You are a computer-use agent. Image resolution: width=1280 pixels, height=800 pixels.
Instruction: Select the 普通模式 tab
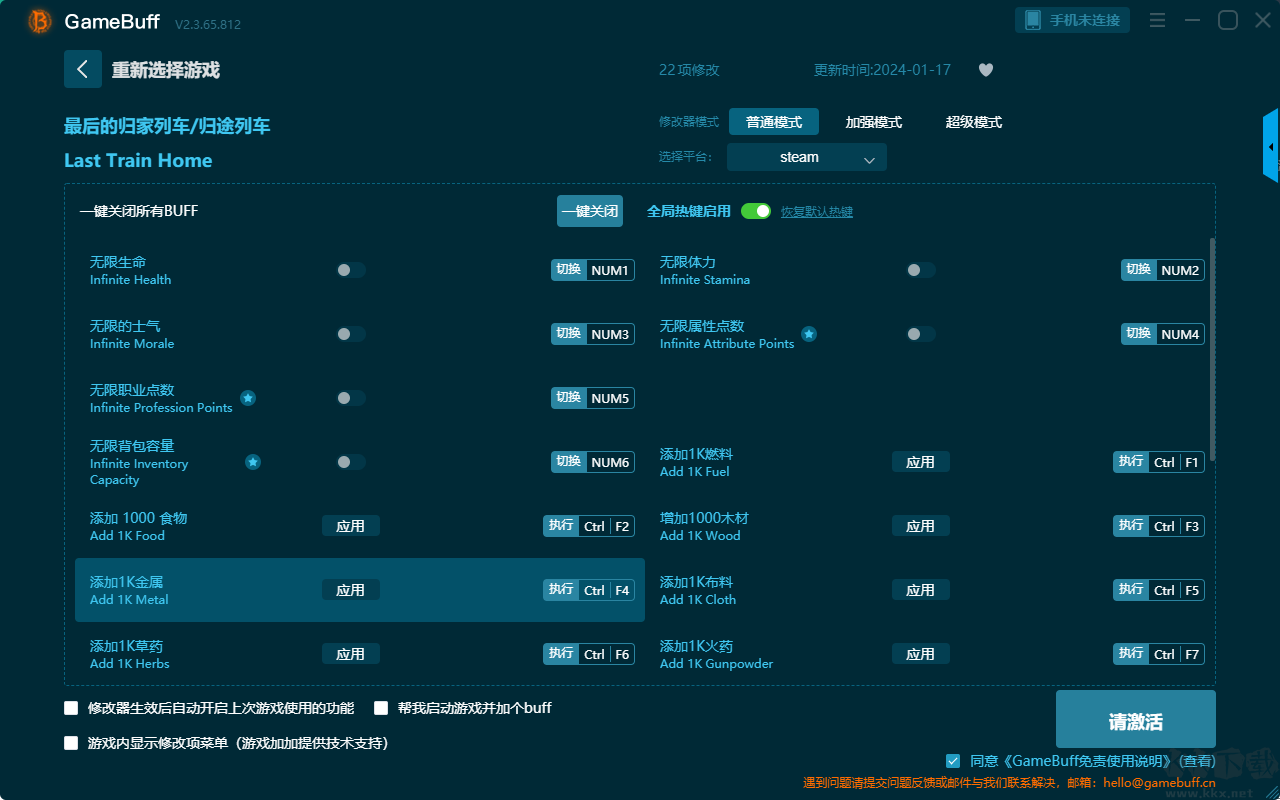click(x=774, y=122)
